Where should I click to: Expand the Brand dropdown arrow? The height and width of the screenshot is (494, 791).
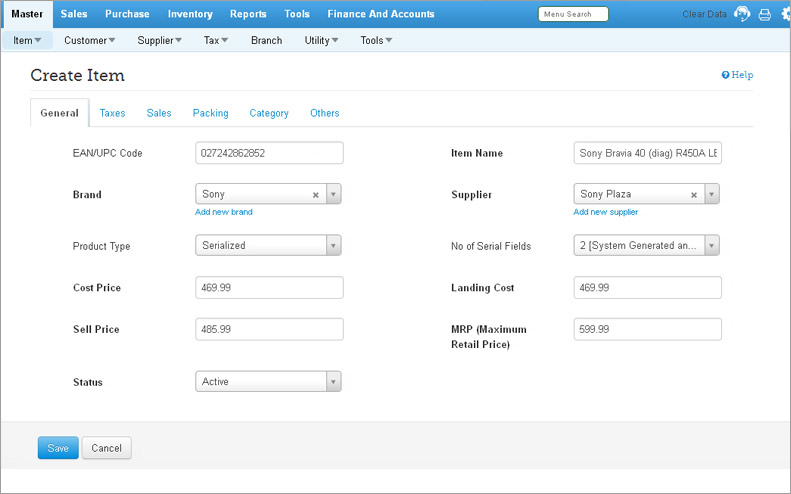click(x=333, y=195)
